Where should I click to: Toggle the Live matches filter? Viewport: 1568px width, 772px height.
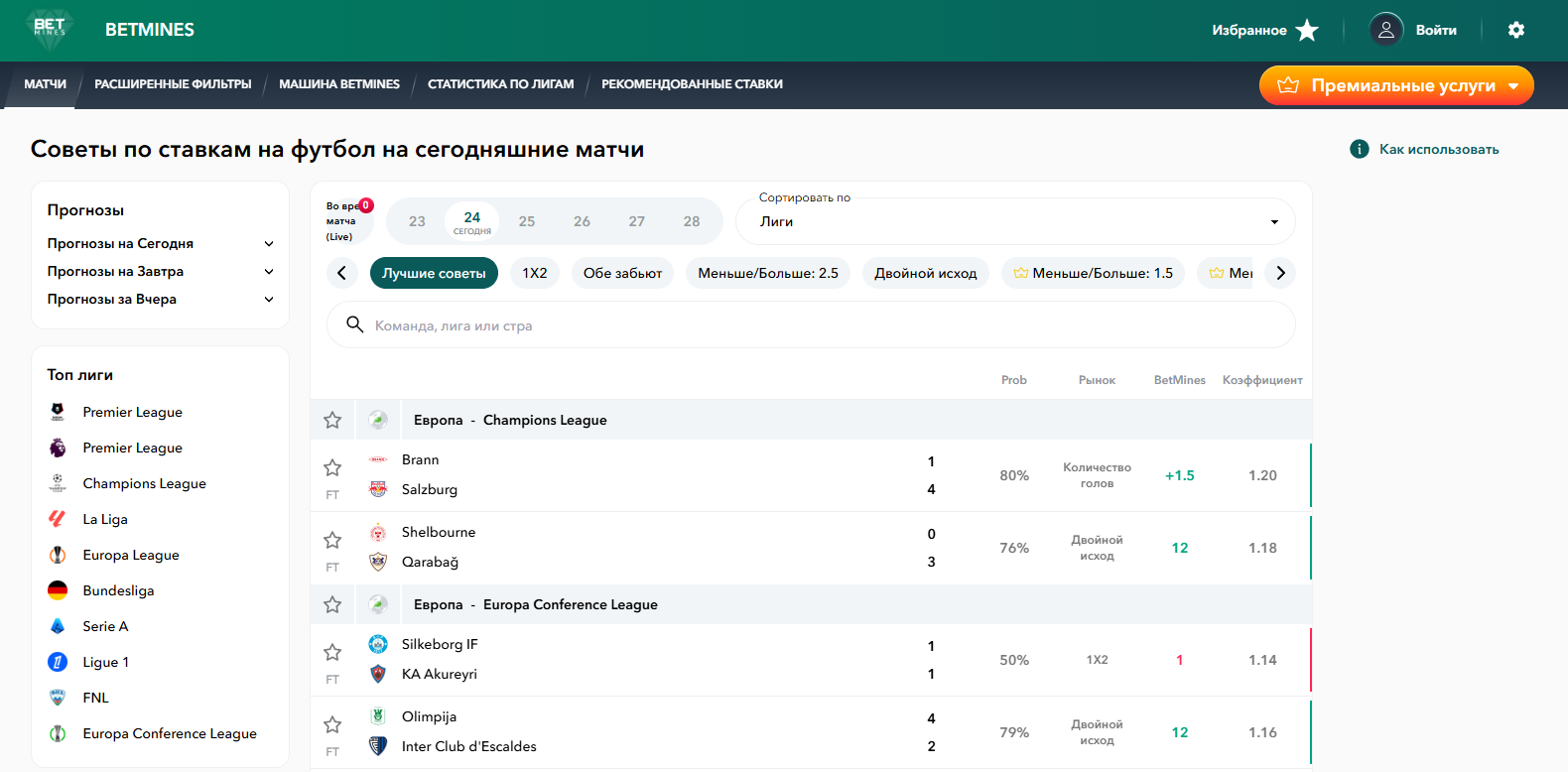click(349, 221)
